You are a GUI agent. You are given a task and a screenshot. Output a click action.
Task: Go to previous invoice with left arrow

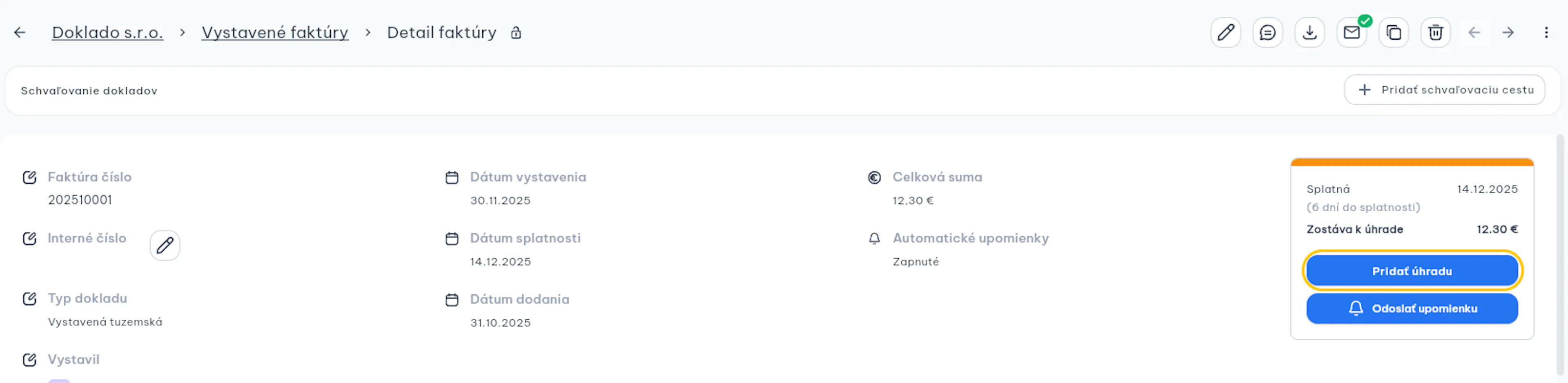click(x=1474, y=32)
